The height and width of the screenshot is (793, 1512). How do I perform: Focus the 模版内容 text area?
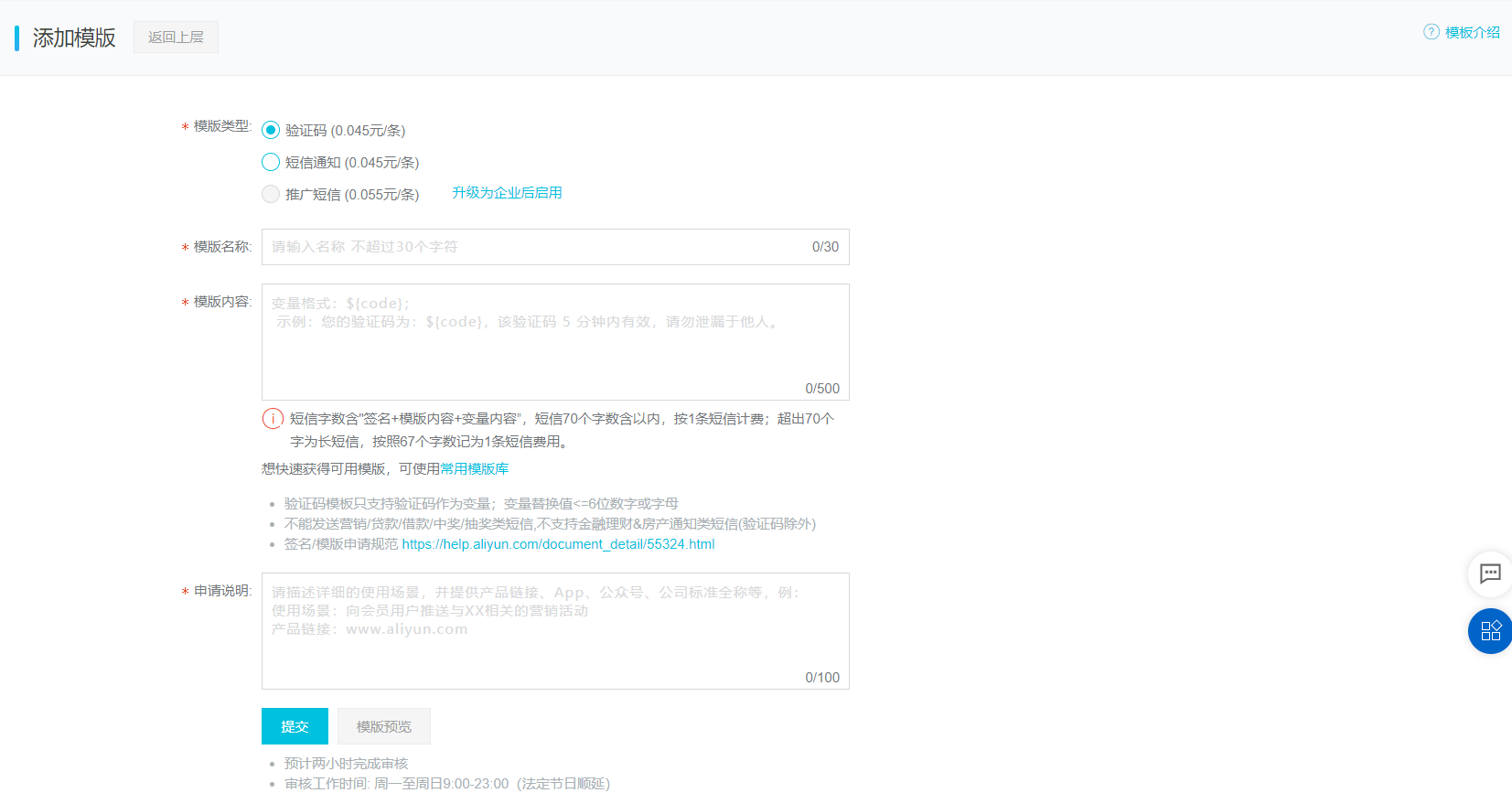click(555, 342)
